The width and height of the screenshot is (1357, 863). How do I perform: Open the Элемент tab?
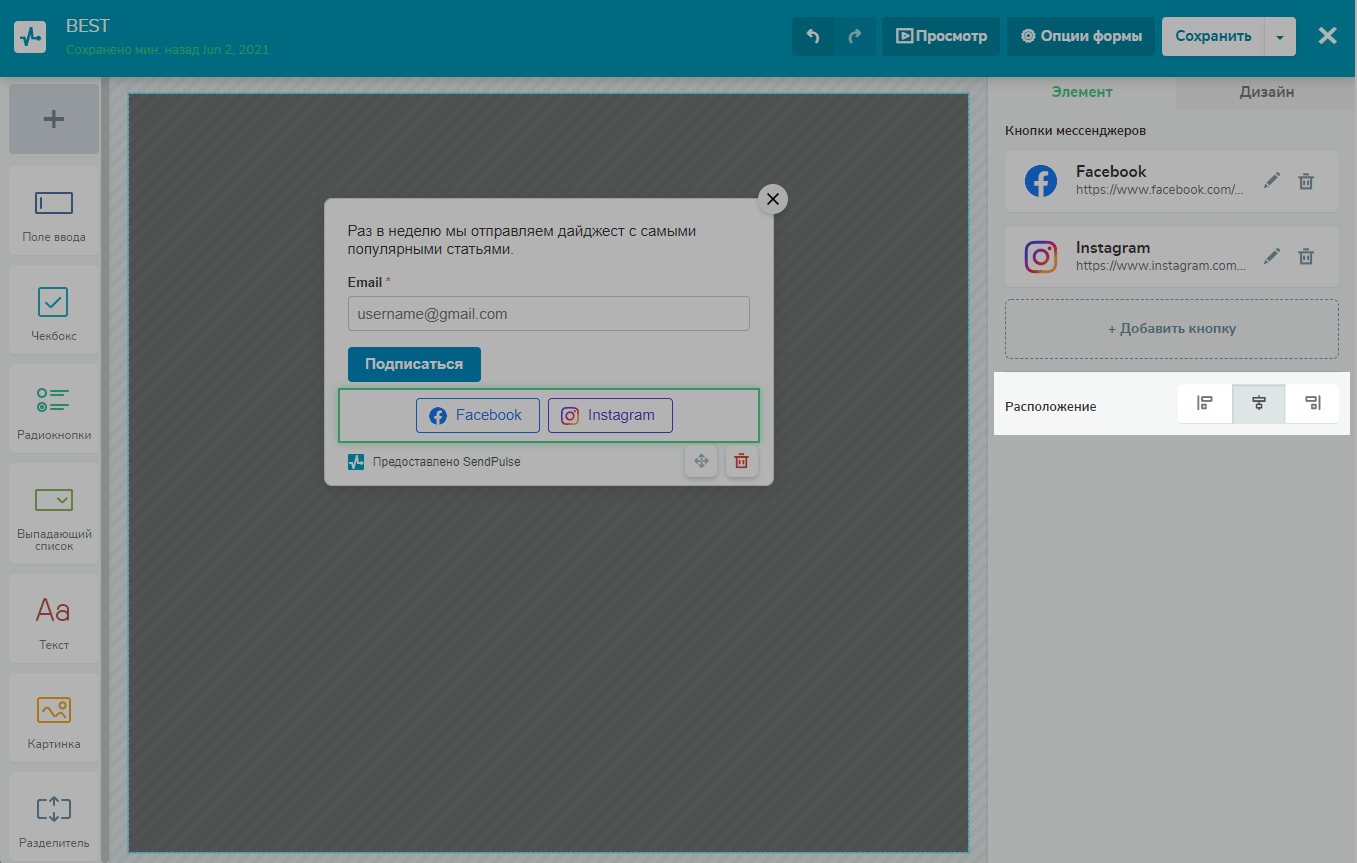point(1082,92)
